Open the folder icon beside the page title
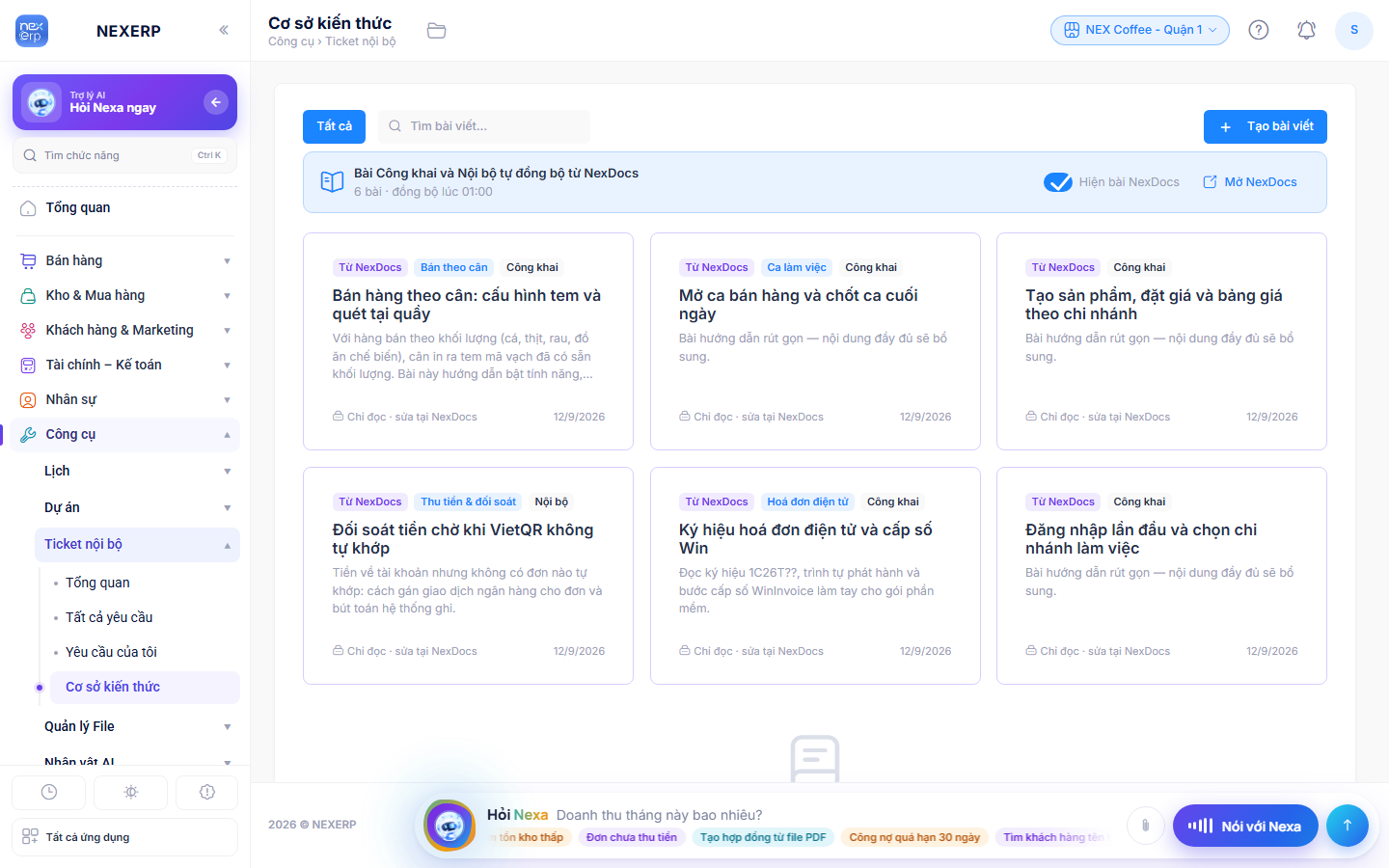1389x868 pixels. (x=437, y=31)
